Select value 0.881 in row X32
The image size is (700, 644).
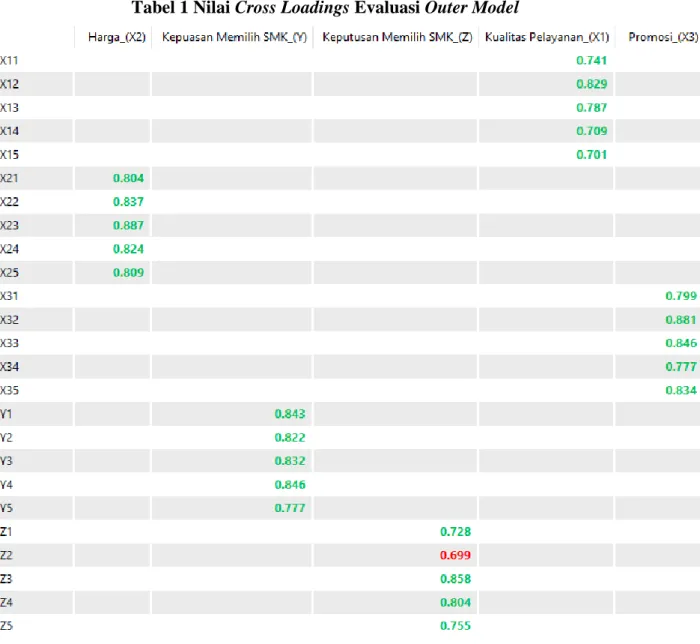pyautogui.click(x=681, y=320)
